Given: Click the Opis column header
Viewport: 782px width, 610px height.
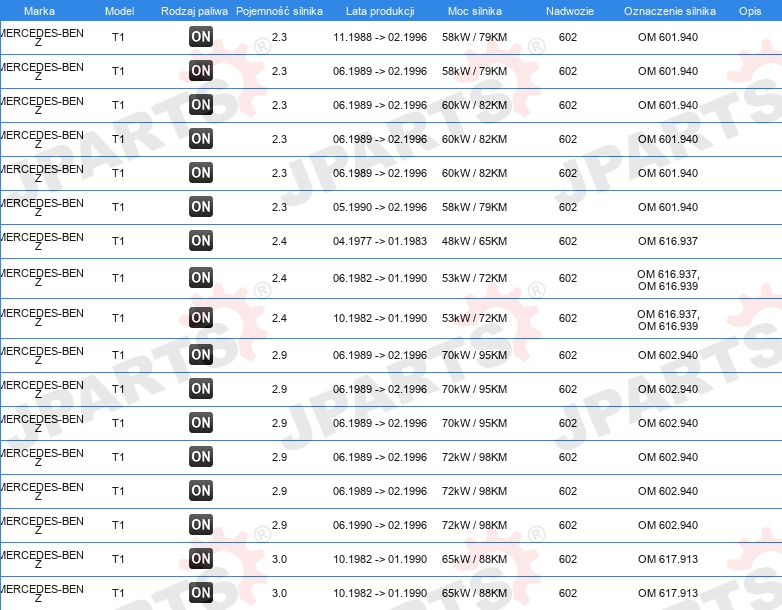Looking at the screenshot, I should [x=750, y=11].
